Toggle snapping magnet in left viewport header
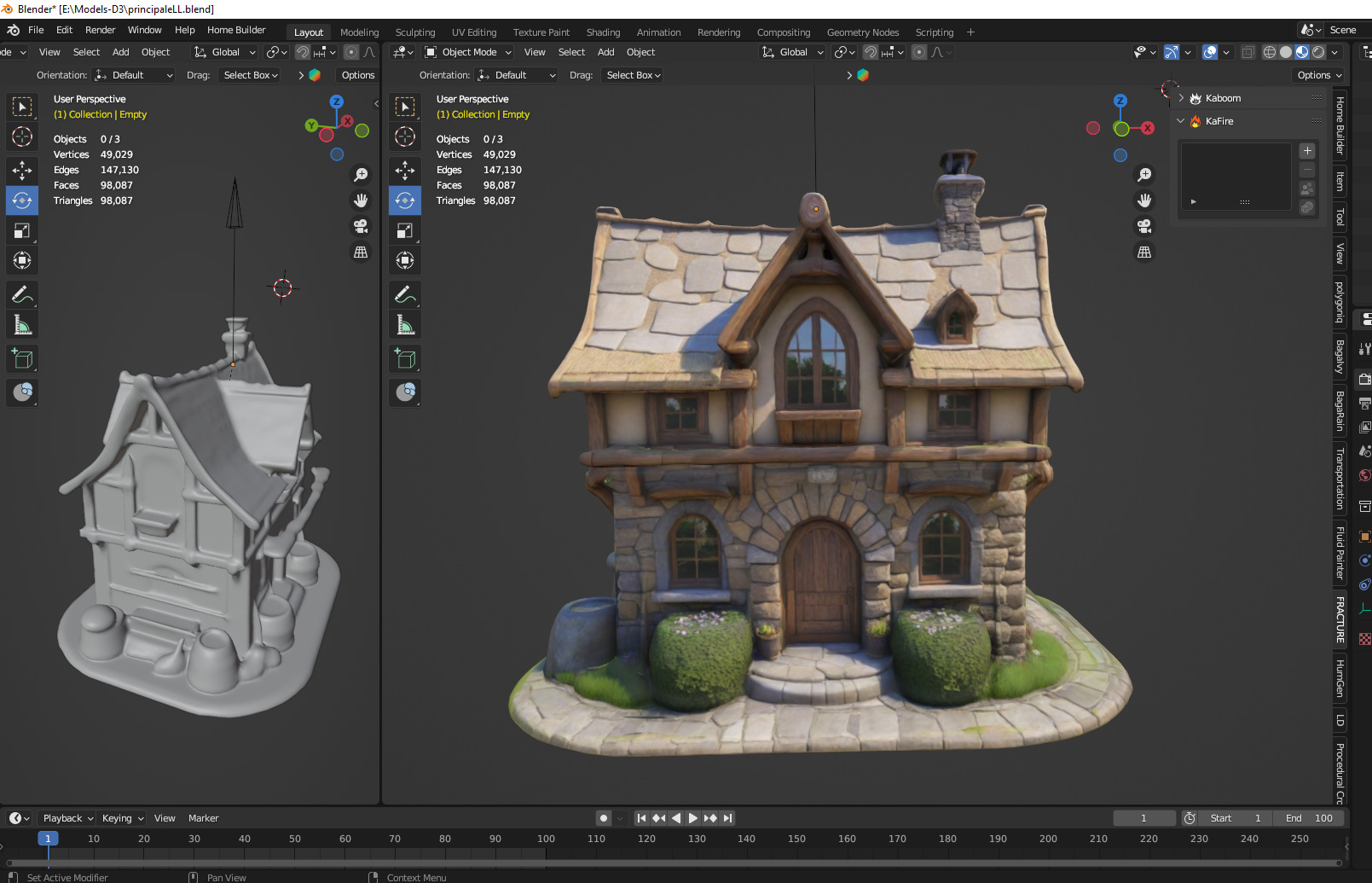The width and height of the screenshot is (1372, 883). (303, 52)
